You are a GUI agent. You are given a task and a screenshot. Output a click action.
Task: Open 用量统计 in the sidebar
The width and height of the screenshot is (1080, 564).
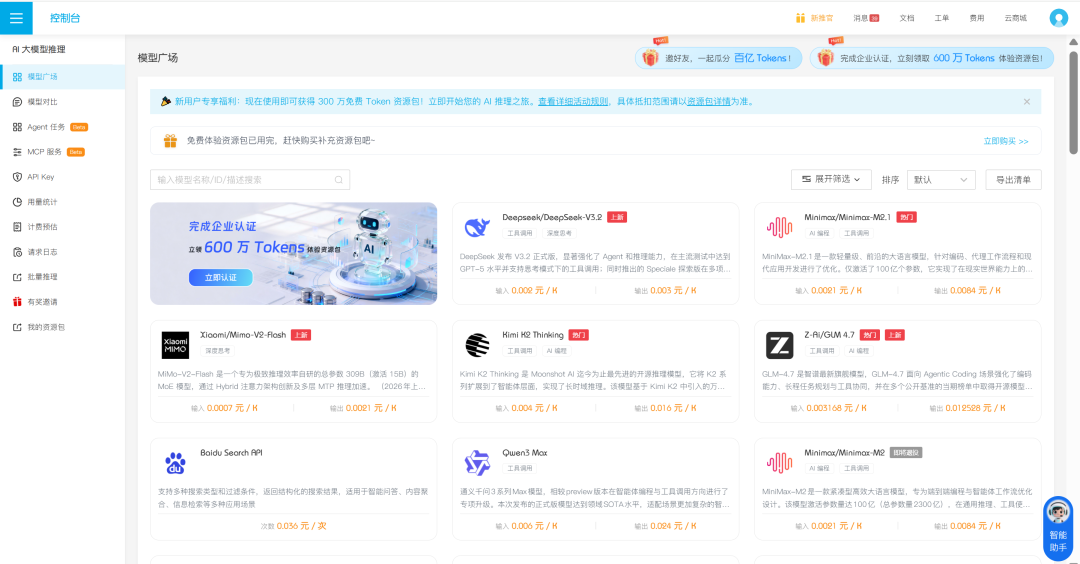62,202
